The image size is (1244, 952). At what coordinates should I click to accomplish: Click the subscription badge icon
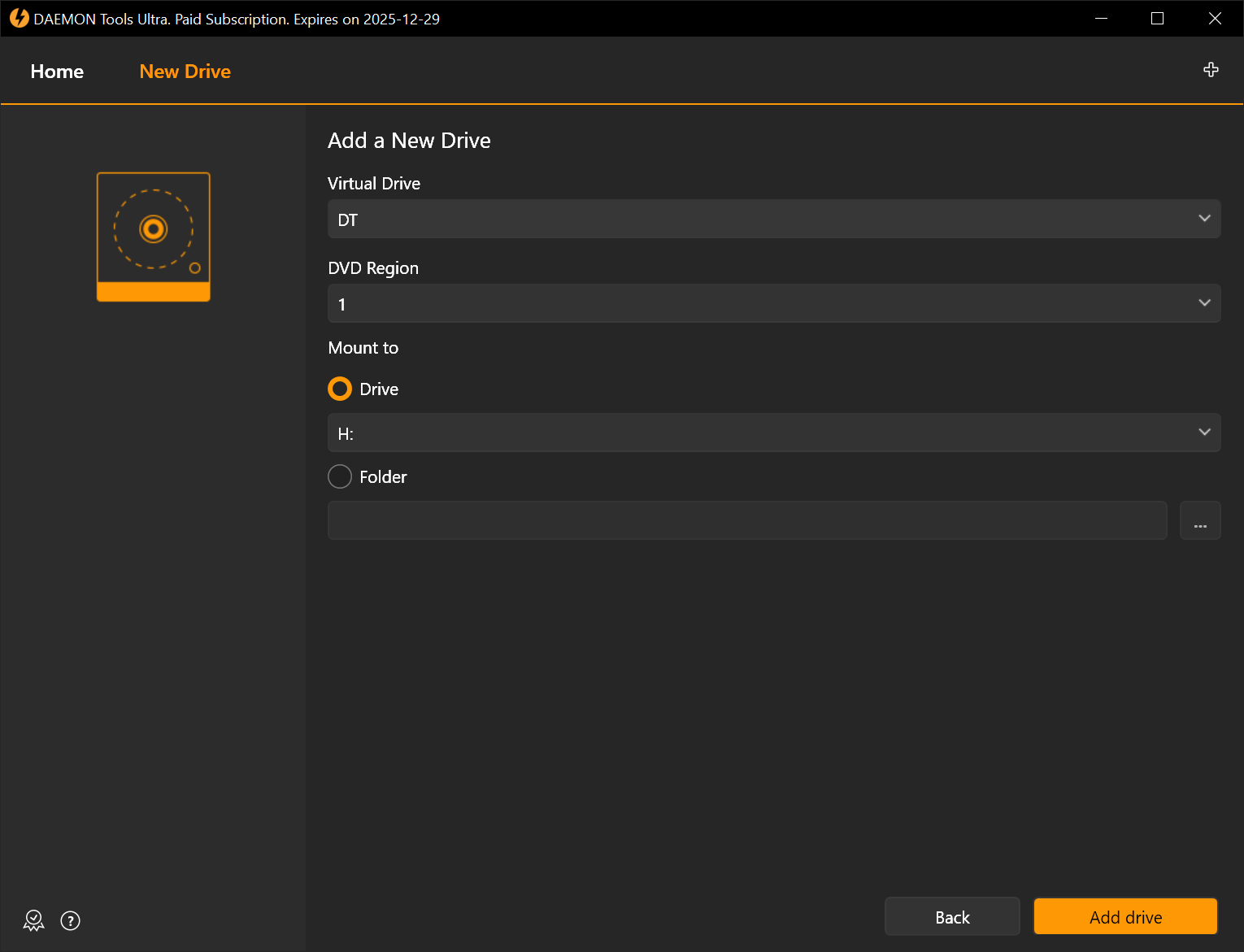33,920
